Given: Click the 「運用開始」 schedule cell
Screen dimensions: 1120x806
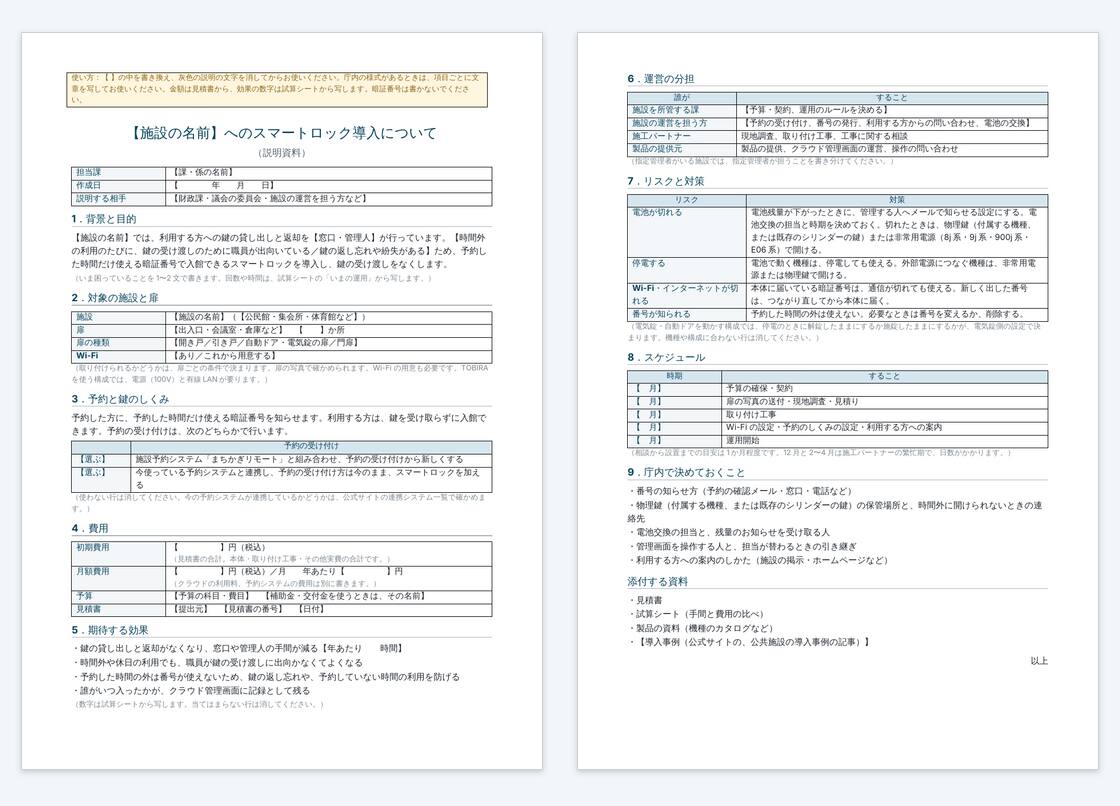Looking at the screenshot, I should click(884, 441).
